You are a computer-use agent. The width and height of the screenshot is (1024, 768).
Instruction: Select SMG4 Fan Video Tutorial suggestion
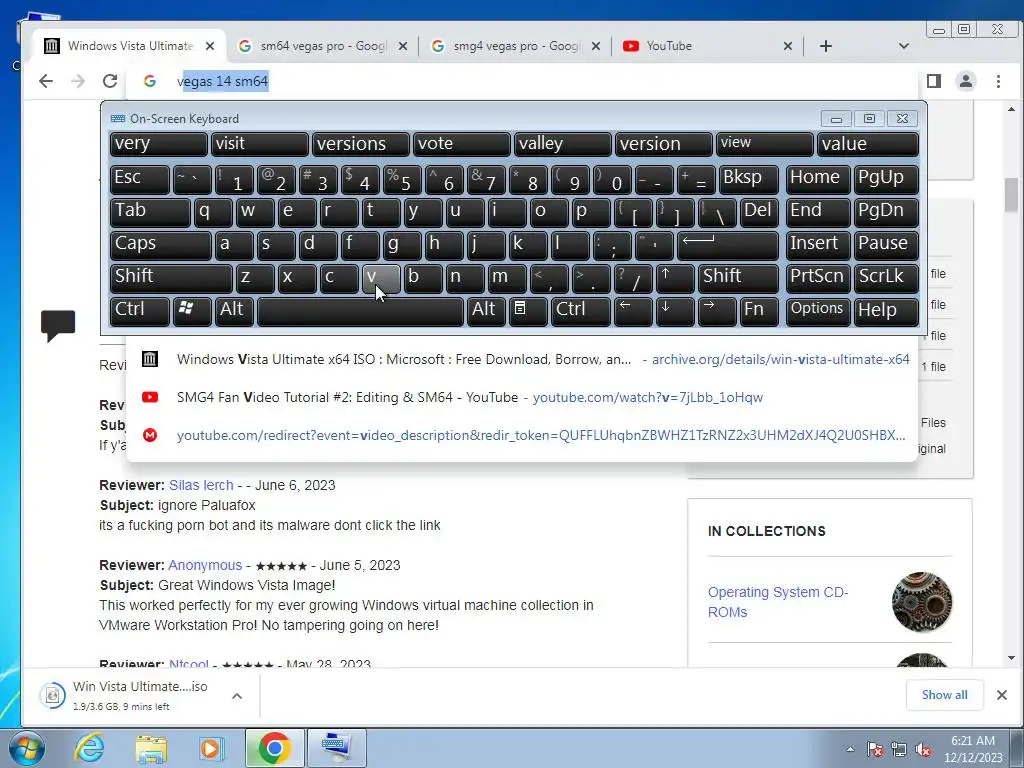click(x=522, y=397)
